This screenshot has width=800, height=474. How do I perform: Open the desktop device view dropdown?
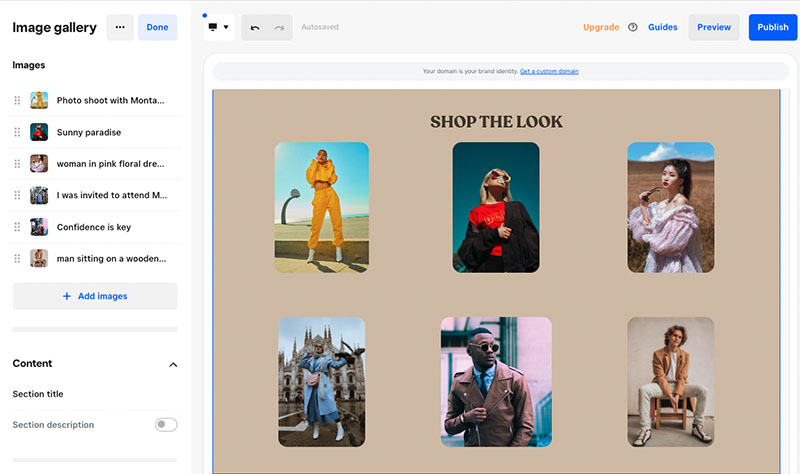[219, 27]
